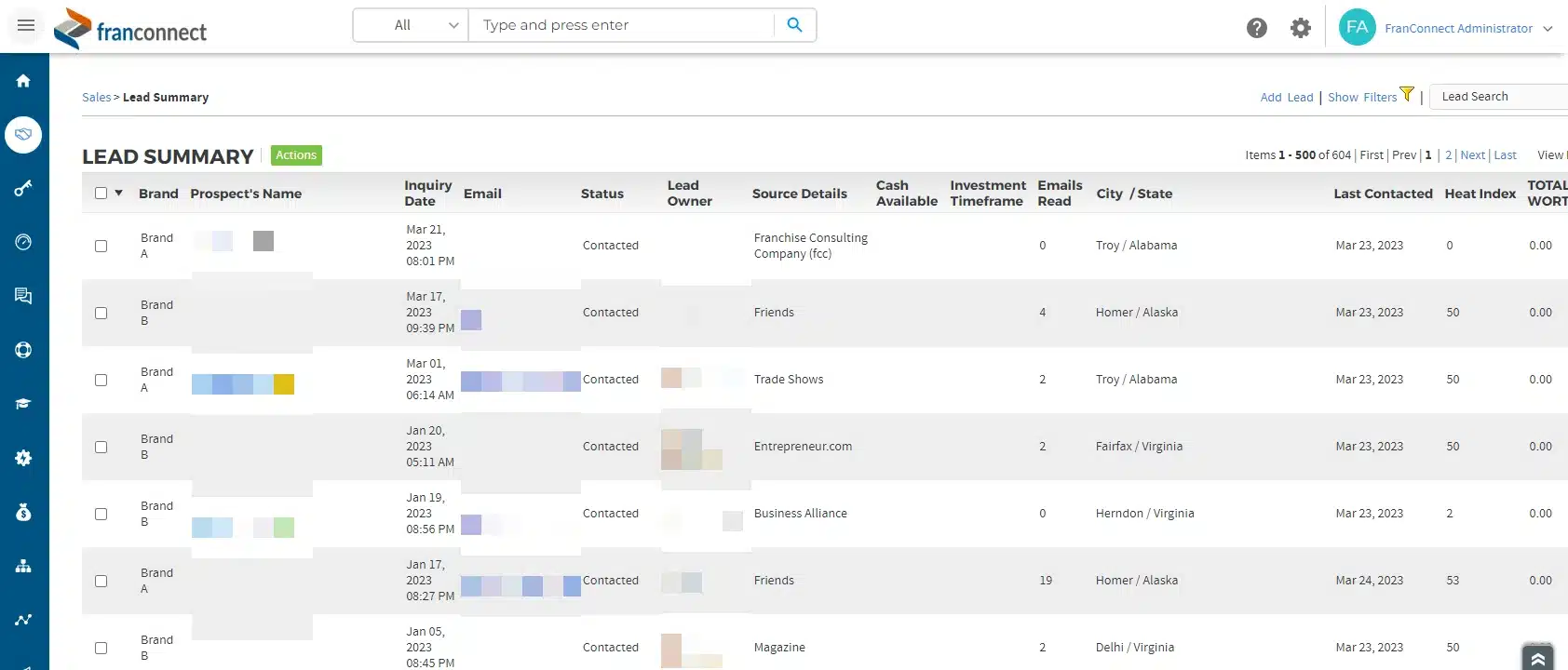Click the Next page link
This screenshot has width=1568, height=670.
[1472, 155]
